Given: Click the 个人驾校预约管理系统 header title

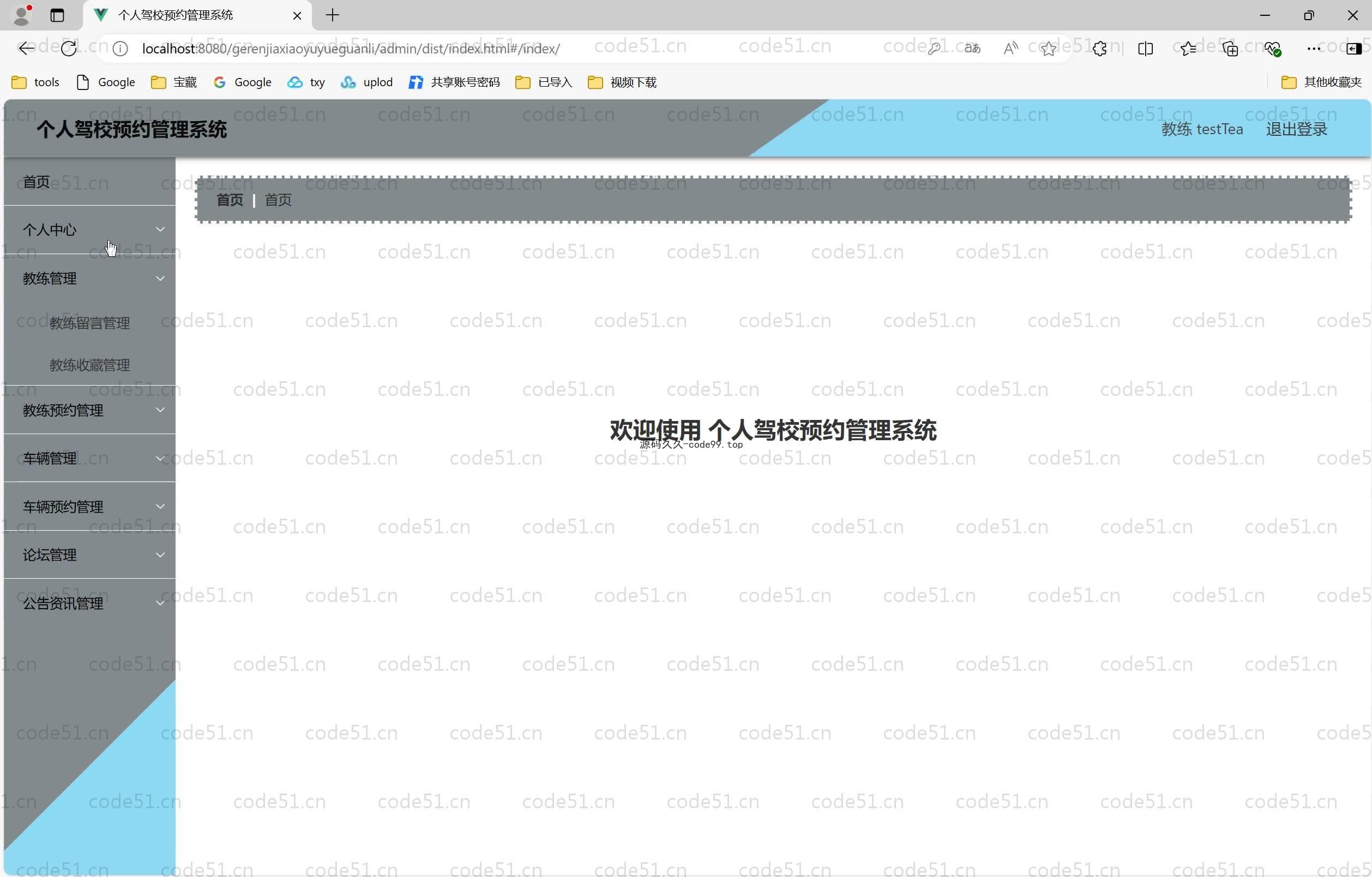Looking at the screenshot, I should tap(131, 129).
